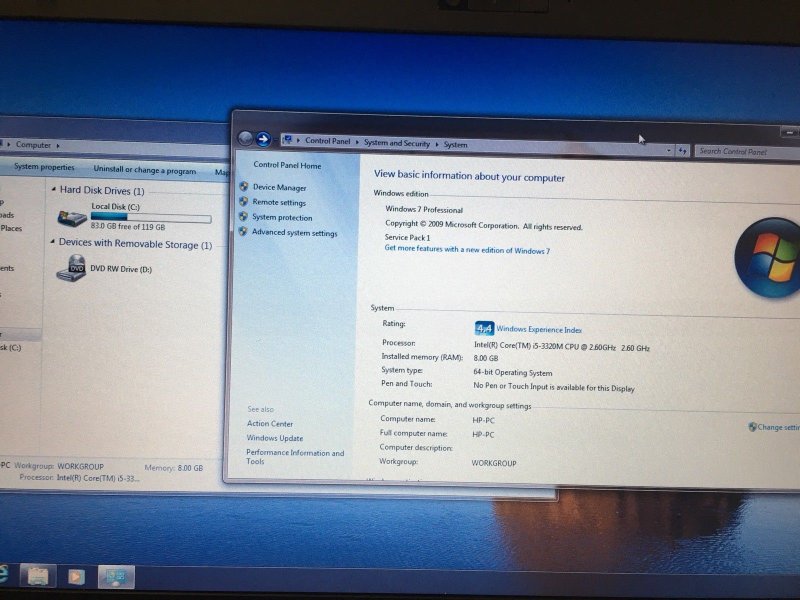Click Uninstall or change a program
The image size is (800, 600).
144,170
